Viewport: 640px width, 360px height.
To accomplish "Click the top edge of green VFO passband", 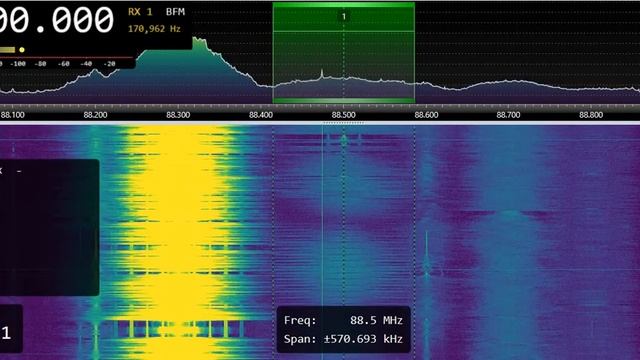I will click(x=344, y=4).
